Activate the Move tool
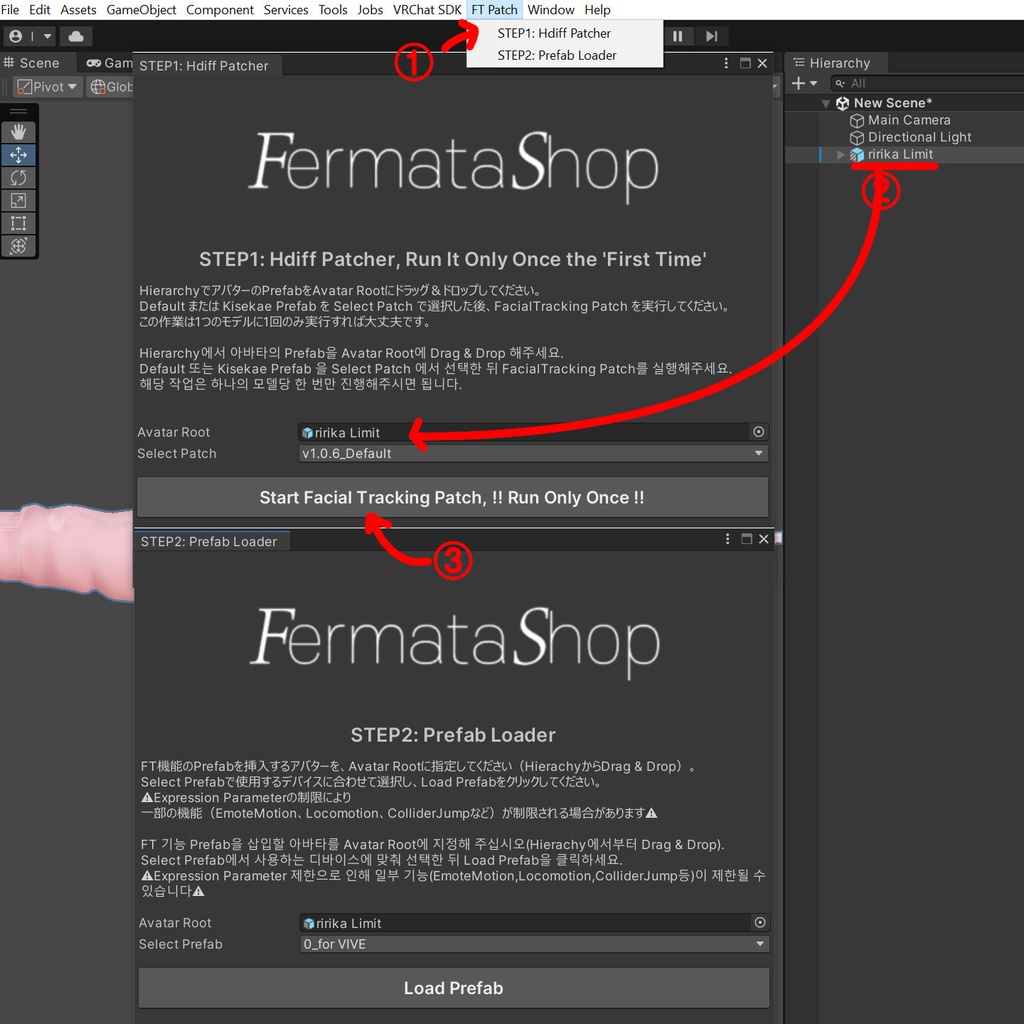Viewport: 1024px width, 1024px height. (x=18, y=155)
